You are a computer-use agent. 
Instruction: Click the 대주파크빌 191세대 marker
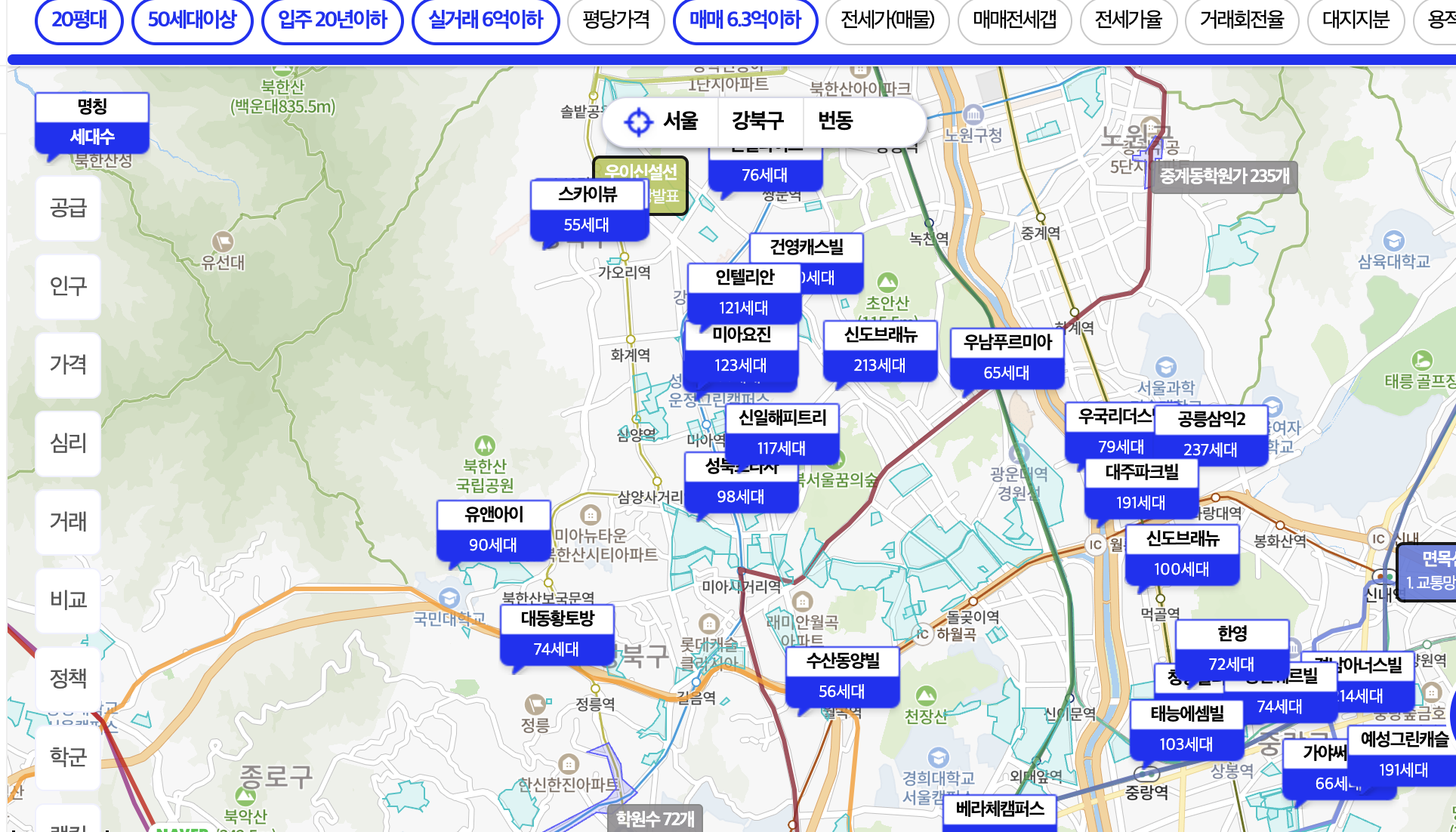[x=1141, y=488]
